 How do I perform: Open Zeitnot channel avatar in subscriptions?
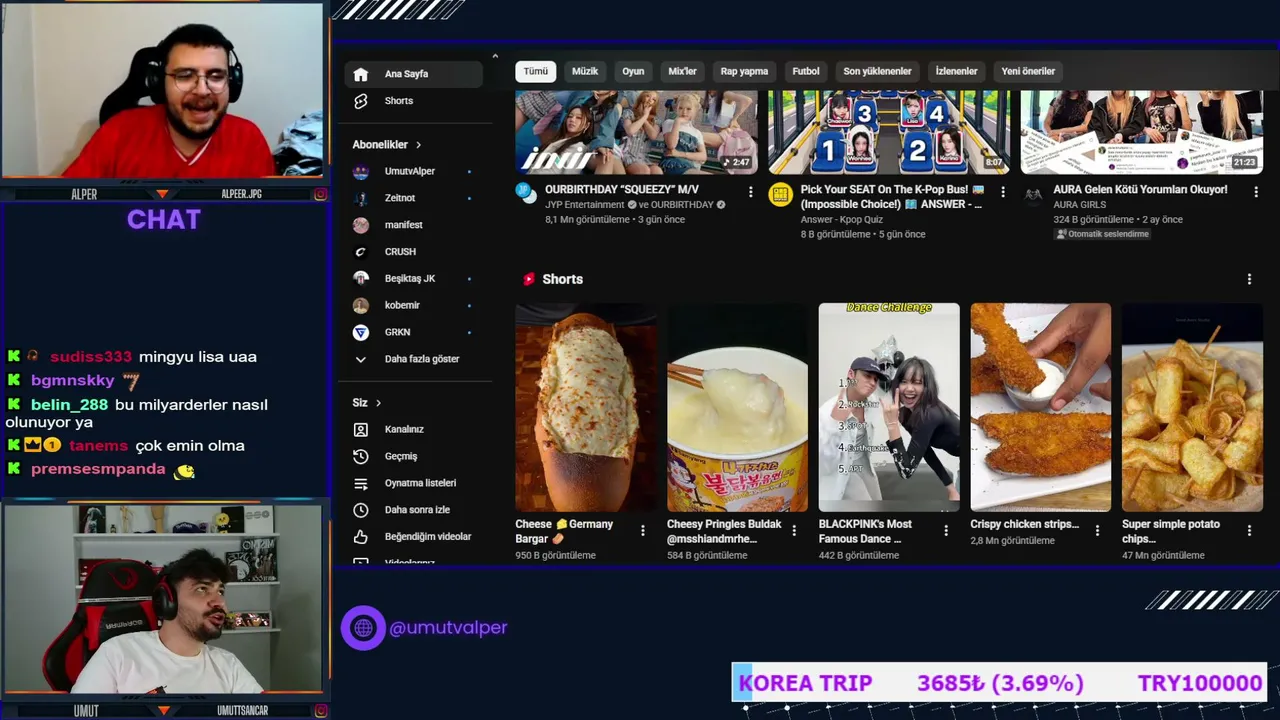click(361, 198)
